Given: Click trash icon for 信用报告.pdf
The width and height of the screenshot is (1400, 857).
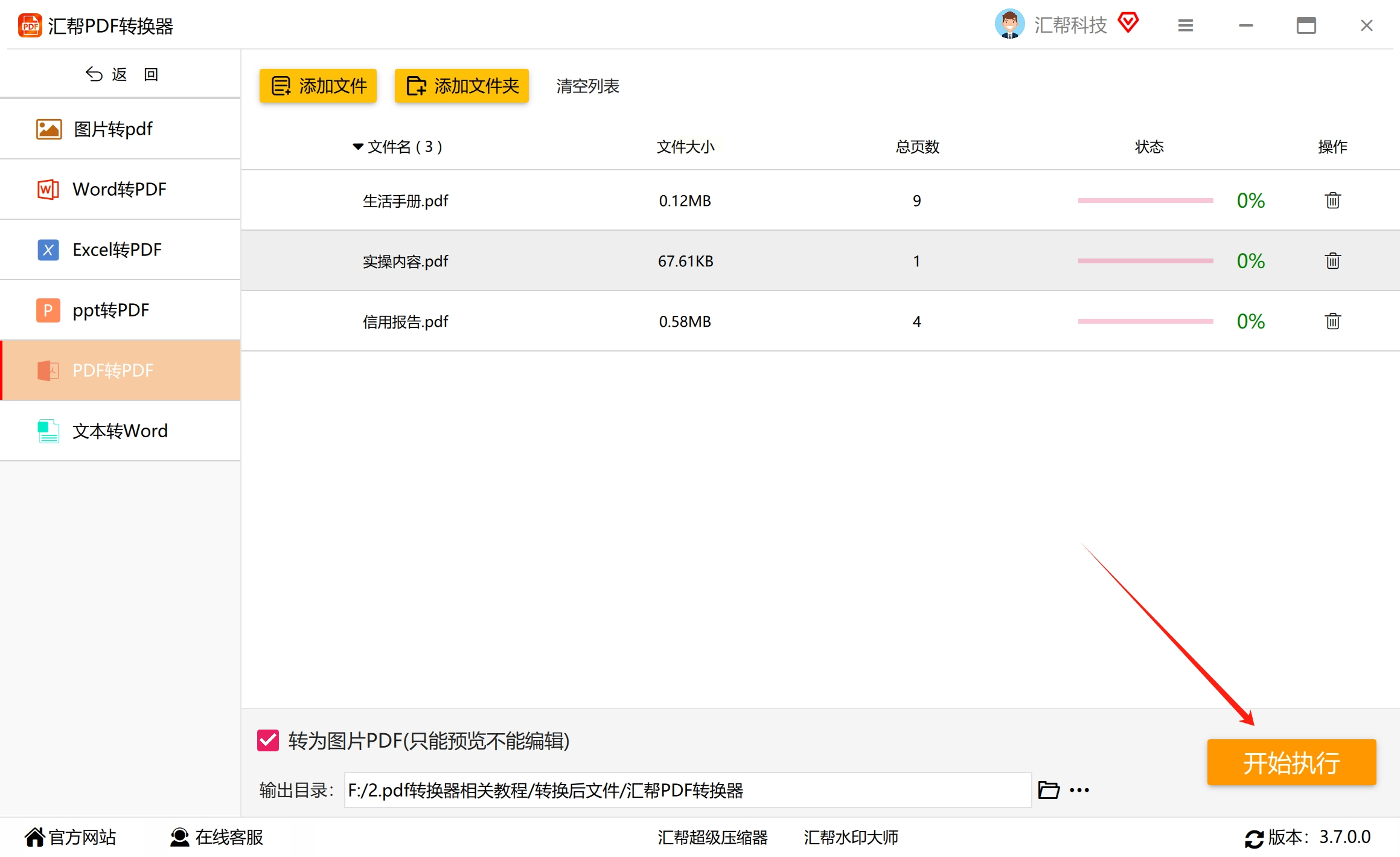Looking at the screenshot, I should coord(1332,321).
